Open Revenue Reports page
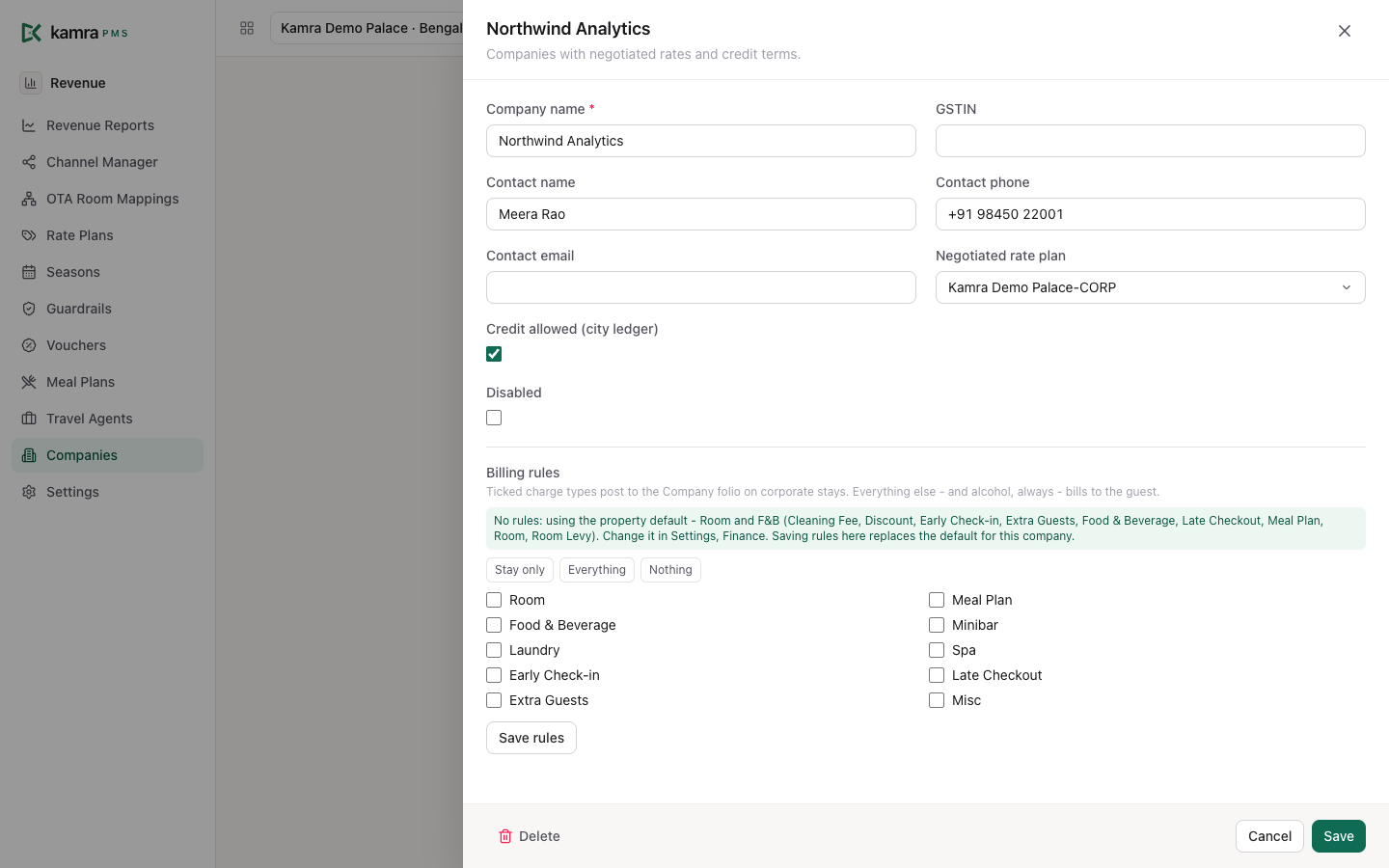 (107, 125)
